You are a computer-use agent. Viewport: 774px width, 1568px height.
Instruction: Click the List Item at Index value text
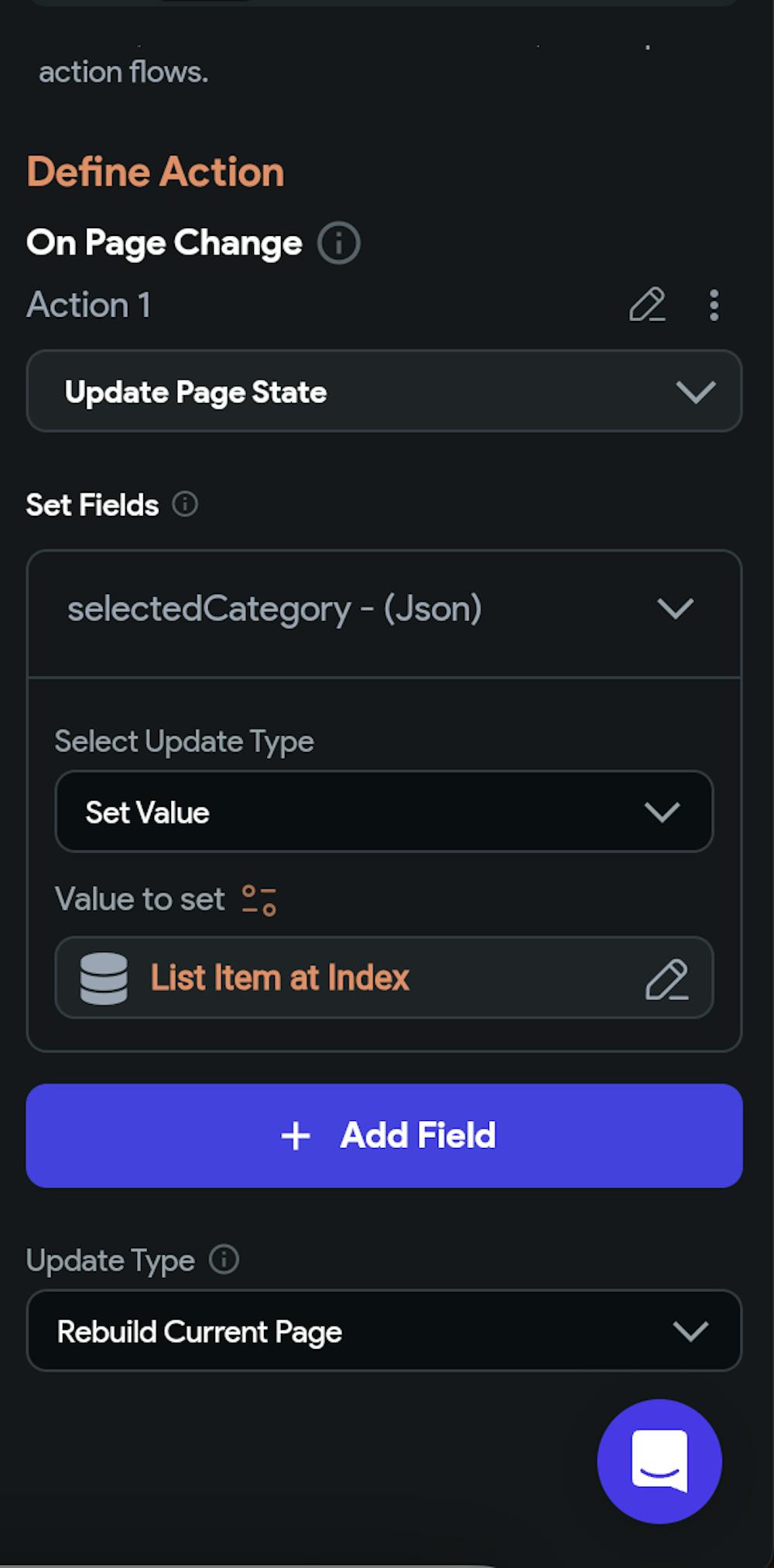pos(279,978)
